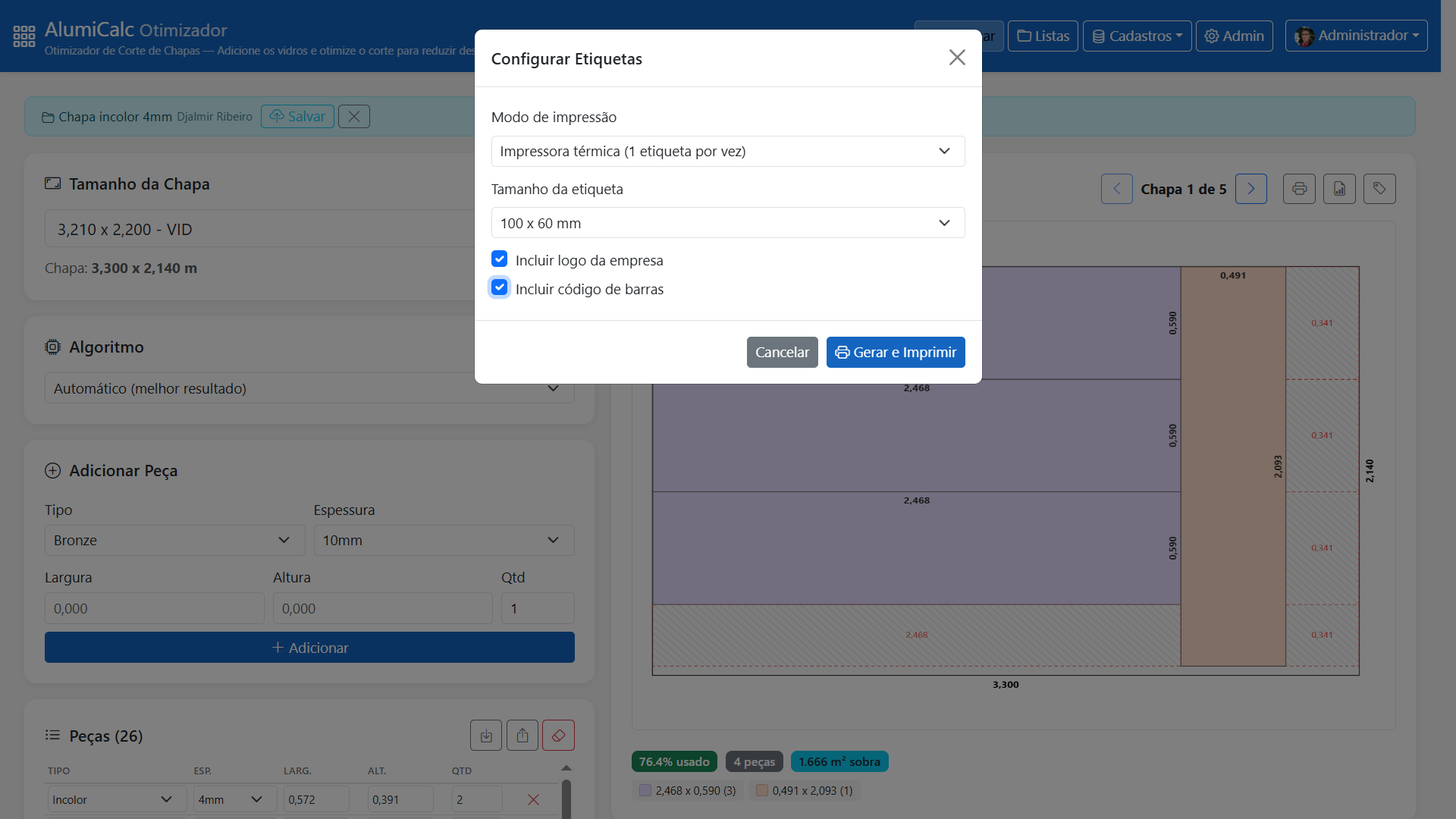Click the Salvar cloud button

coord(297,116)
